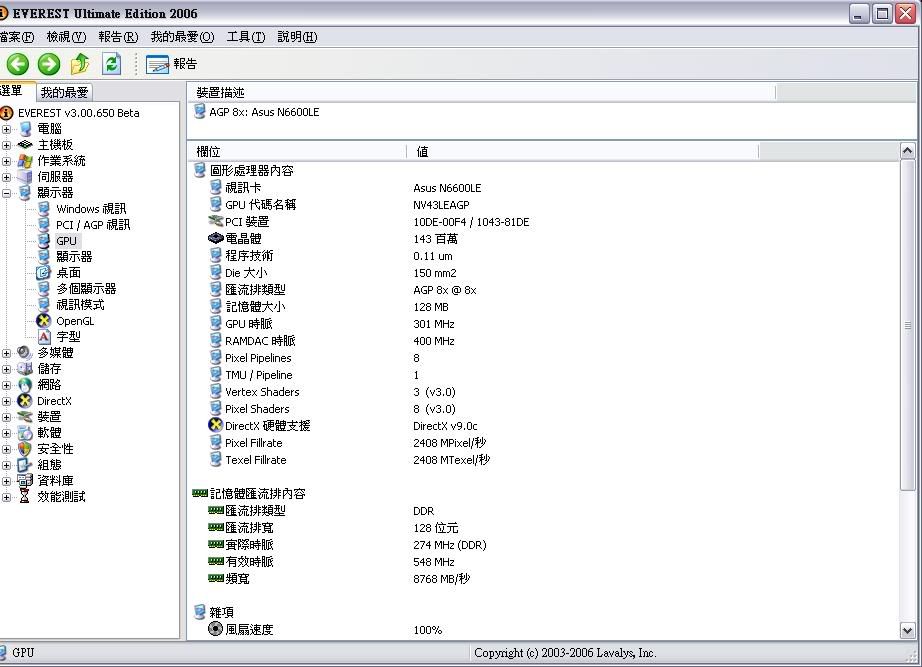Click the 裝置 devices icon
The image size is (922, 667).
[x=25, y=416]
